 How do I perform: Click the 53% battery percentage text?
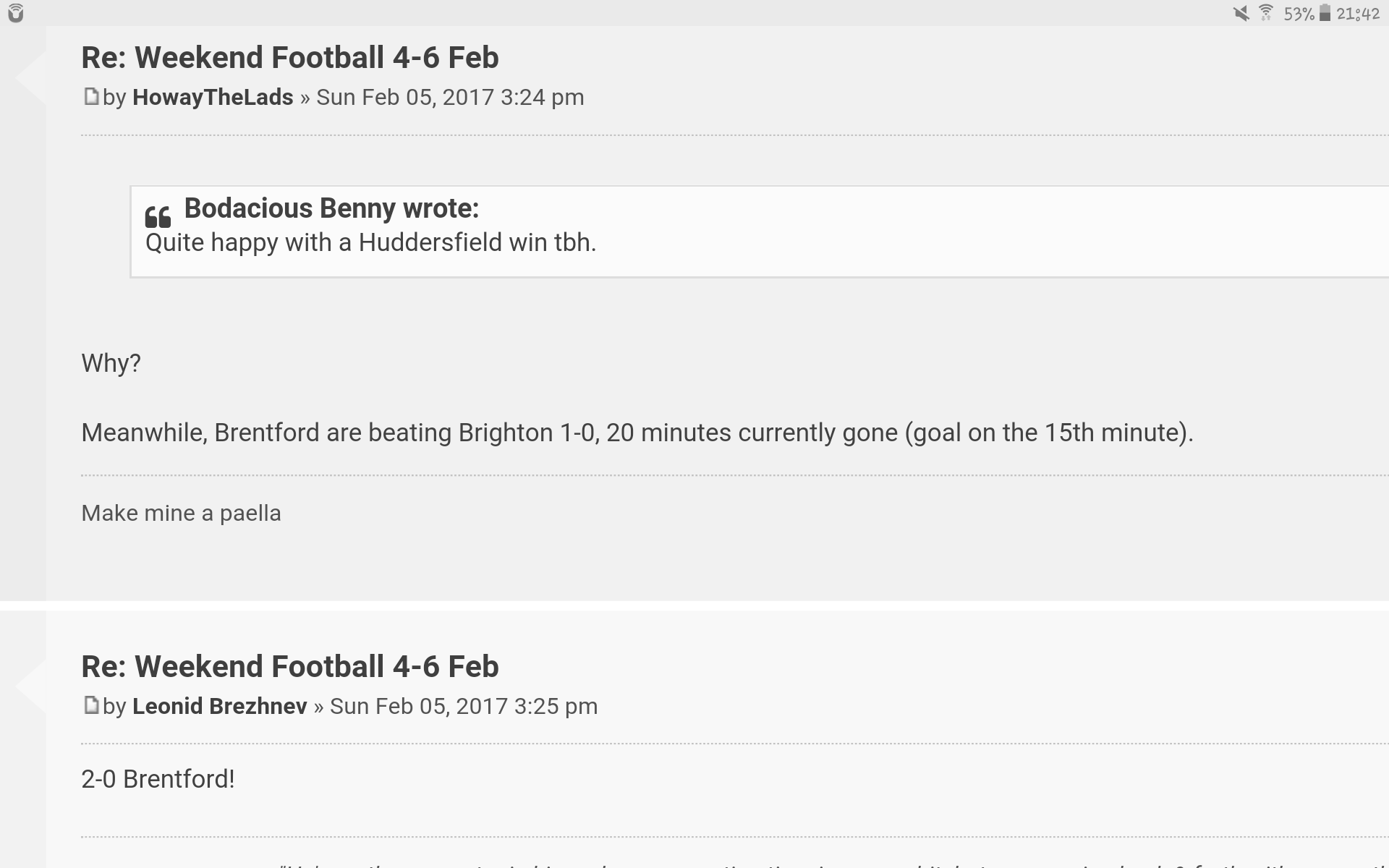[1299, 14]
